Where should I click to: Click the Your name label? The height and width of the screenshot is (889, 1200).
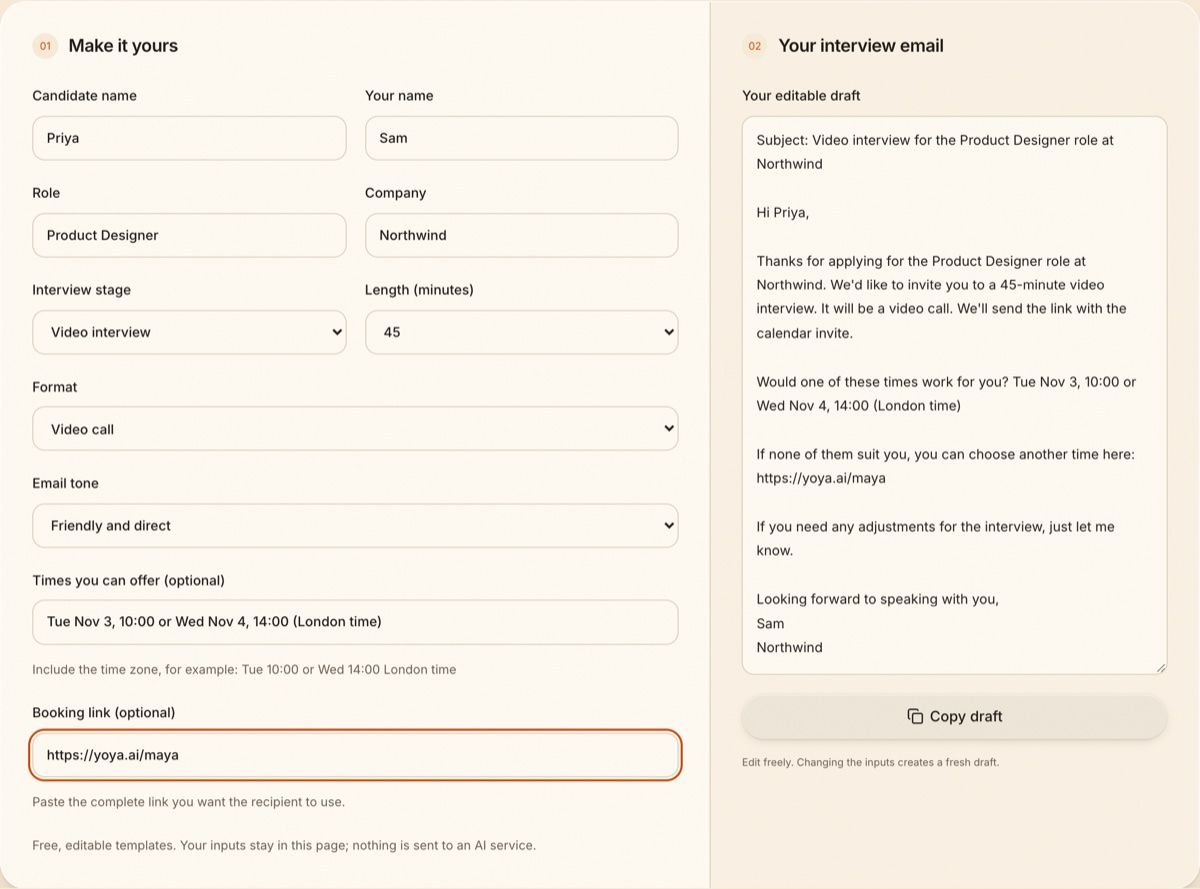pos(399,96)
